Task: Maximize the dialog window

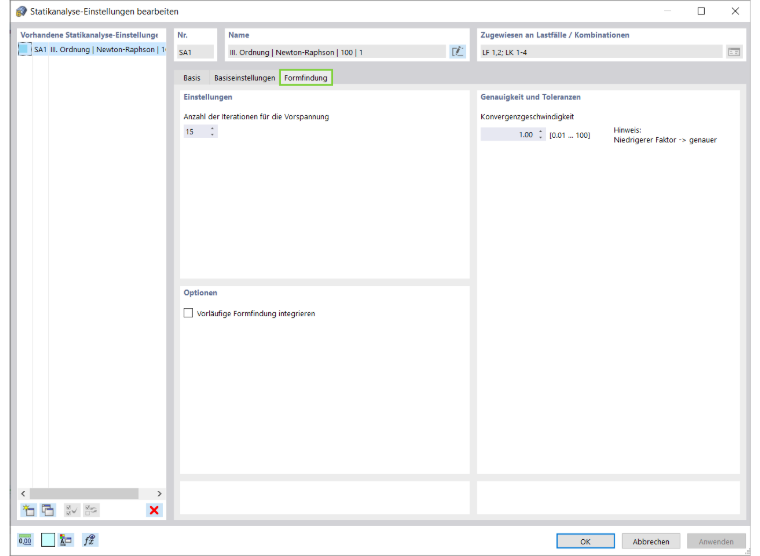Action: [x=701, y=11]
